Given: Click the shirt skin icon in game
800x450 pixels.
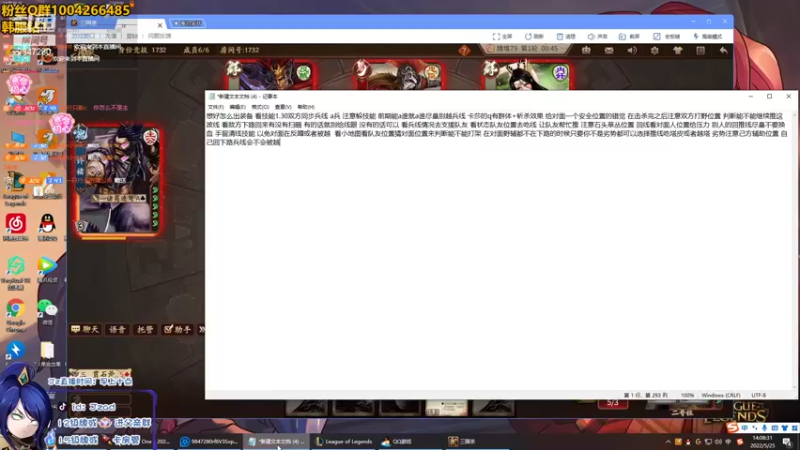Looking at the screenshot, I should click(x=678, y=50).
